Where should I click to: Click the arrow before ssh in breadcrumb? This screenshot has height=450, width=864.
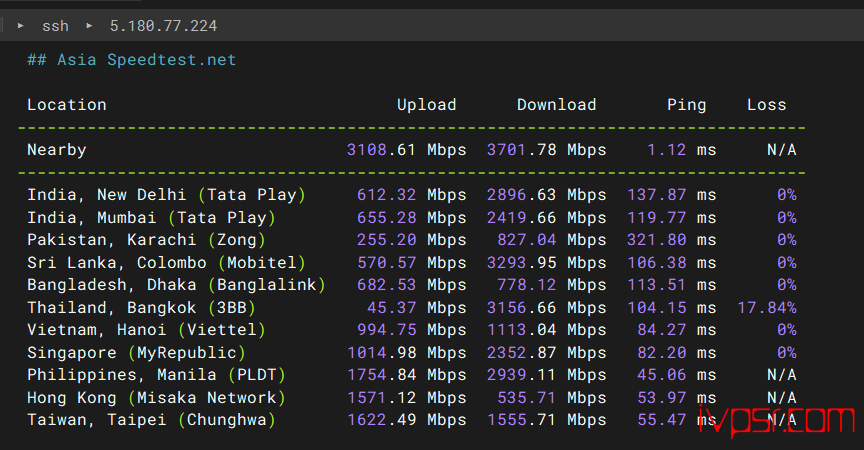pos(20,25)
